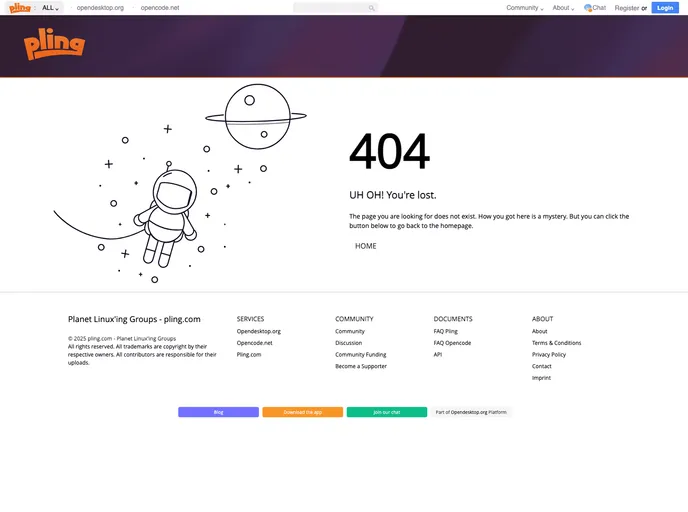Open the opendesktop.org top bar link

point(100,8)
